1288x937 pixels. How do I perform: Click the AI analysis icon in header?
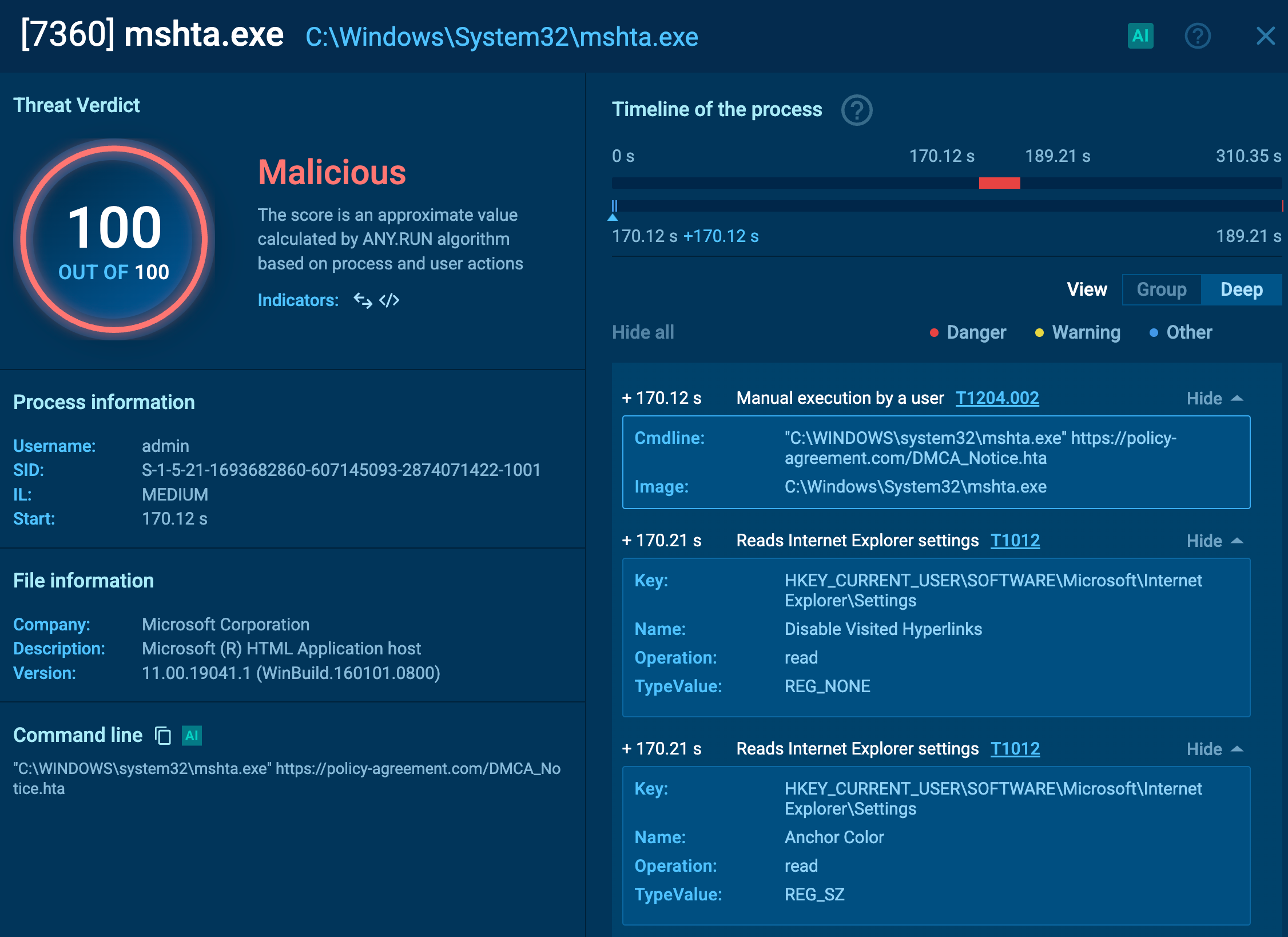point(1140,36)
